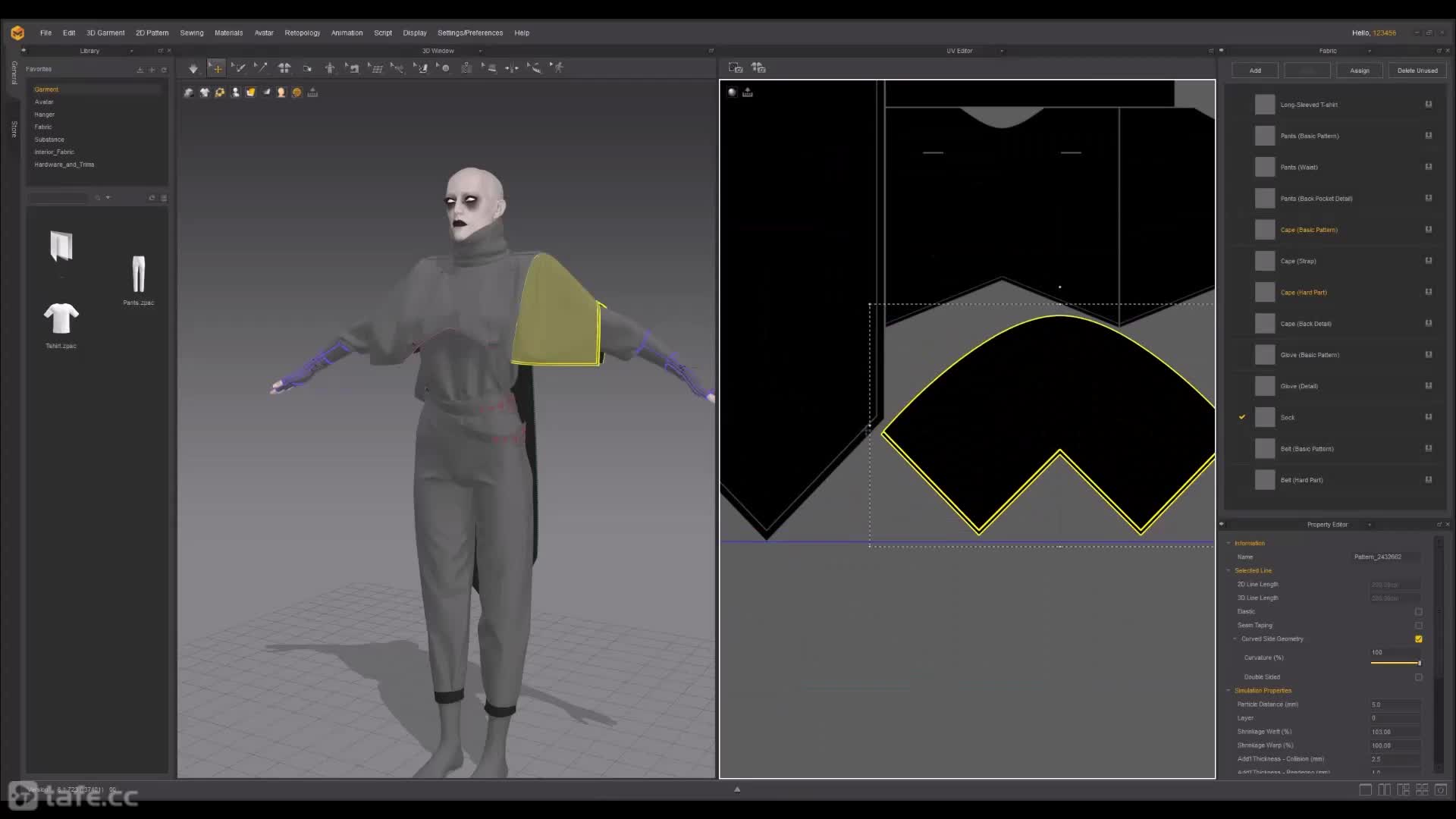Screen dimensions: 1456x819
Task: Click the Delete Unused button
Action: point(1417,71)
